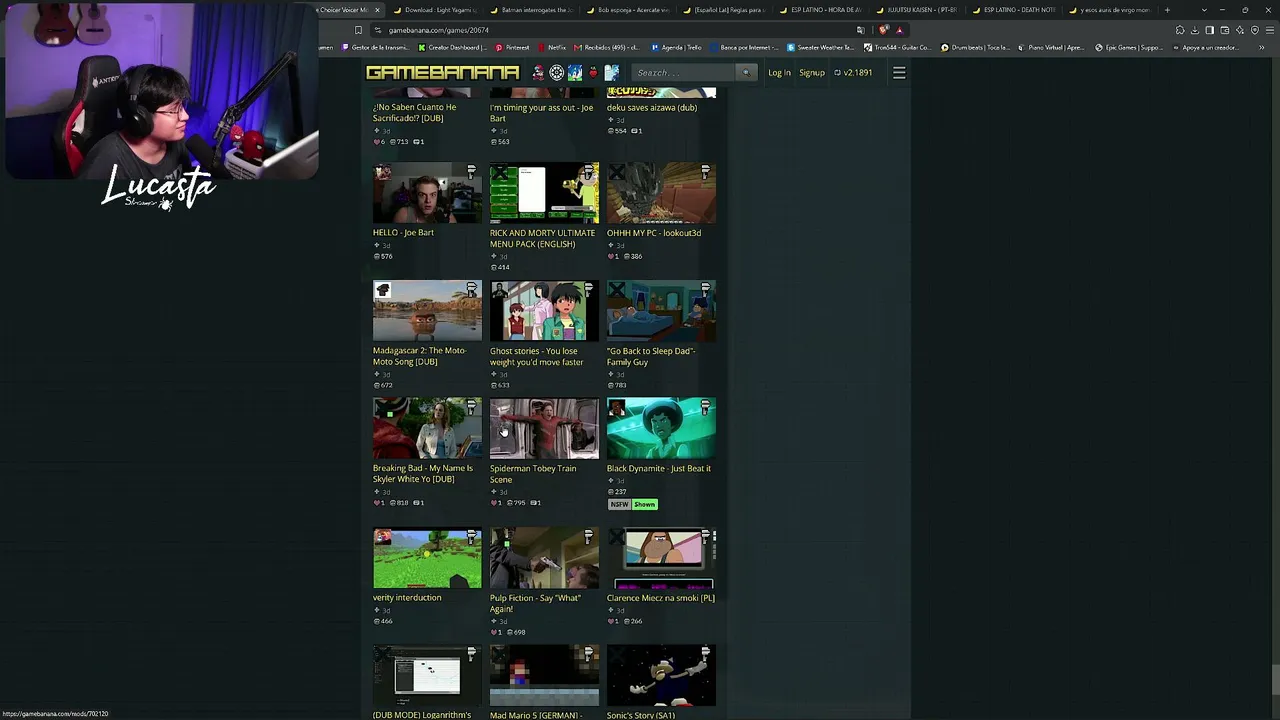This screenshot has height=720, width=1280.
Task: Click the mic category icon on HELLO - Joe Bart thumbnail
Action: [472, 172]
